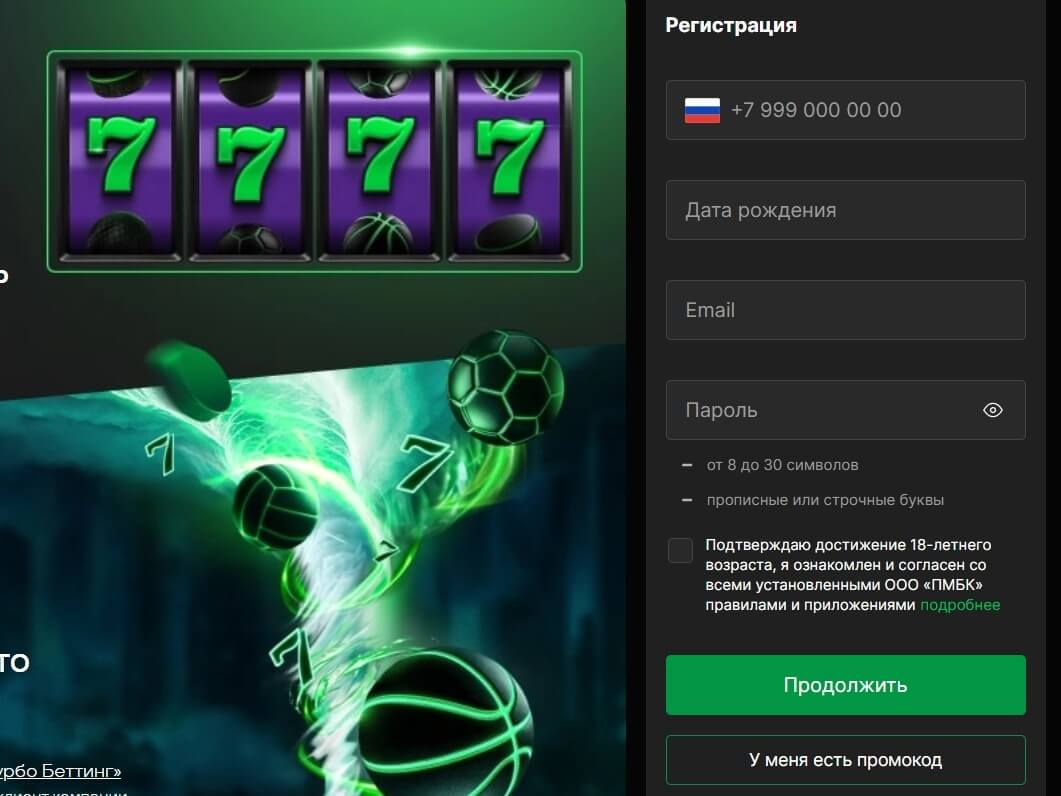Click the Продолжить button
Viewport: 1061px width, 796px height.
point(845,685)
